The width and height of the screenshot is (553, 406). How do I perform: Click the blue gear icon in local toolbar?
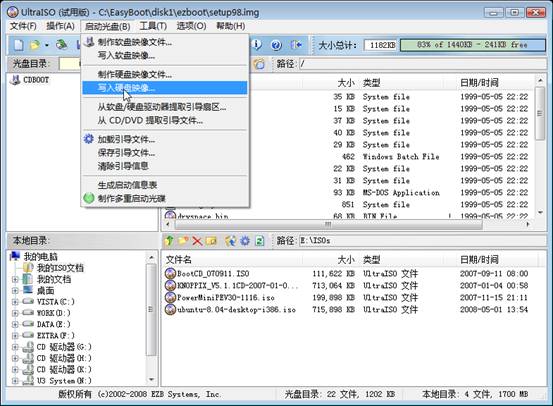point(245,241)
